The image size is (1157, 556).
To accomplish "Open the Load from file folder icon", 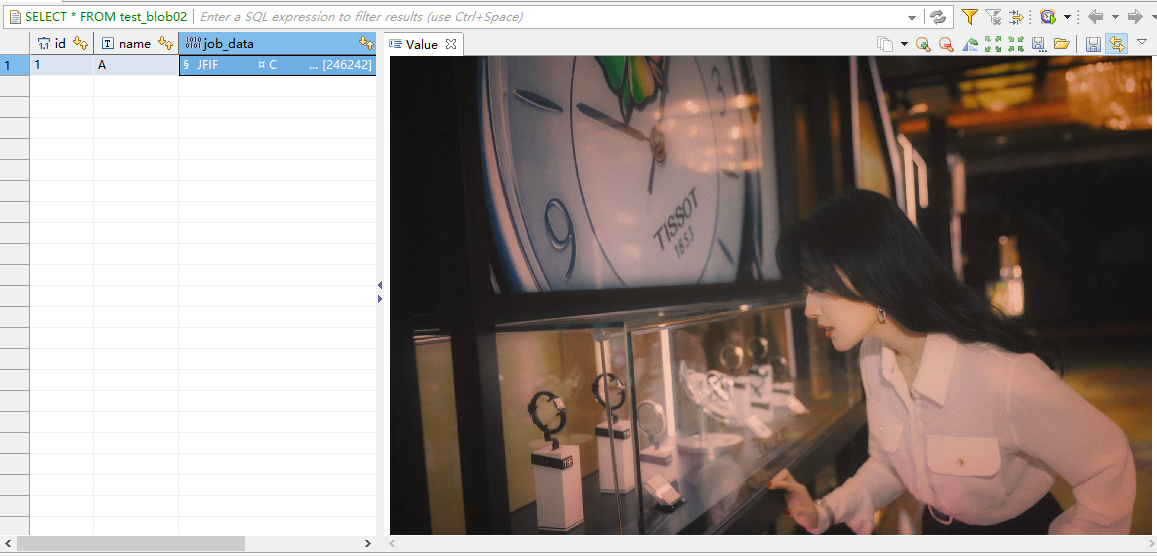I will [x=1061, y=44].
